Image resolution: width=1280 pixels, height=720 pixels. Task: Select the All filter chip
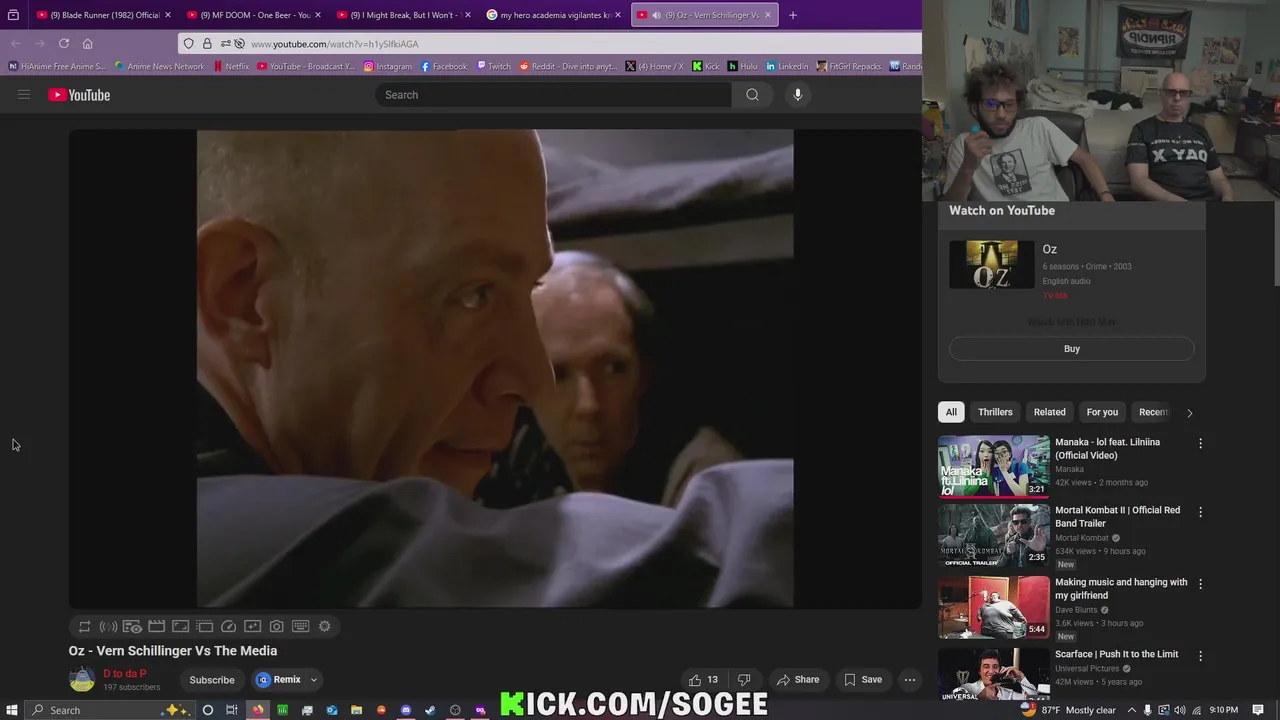951,412
